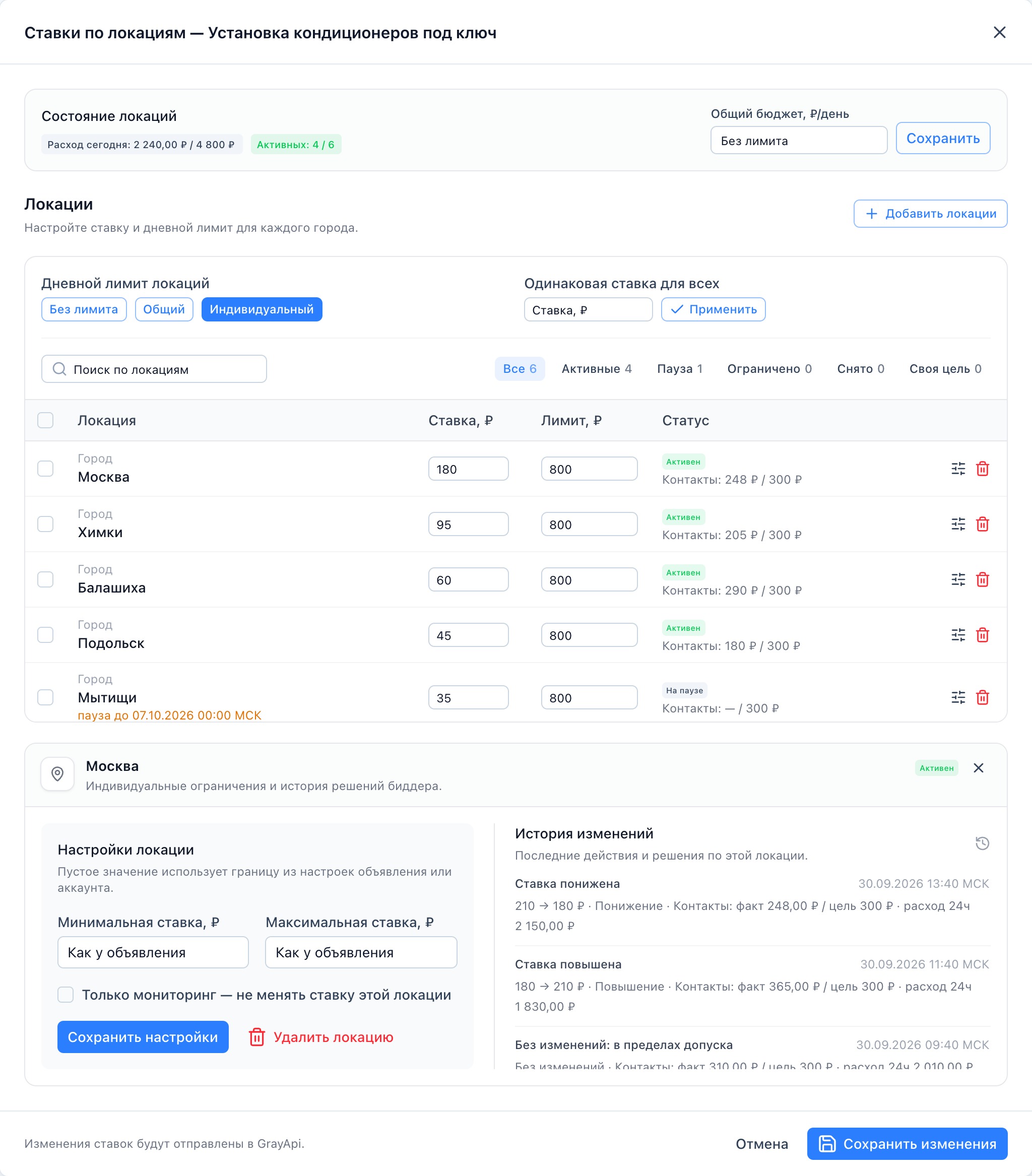1032x1176 pixels.
Task: Click trash icon in Балашиха row
Action: click(x=983, y=579)
